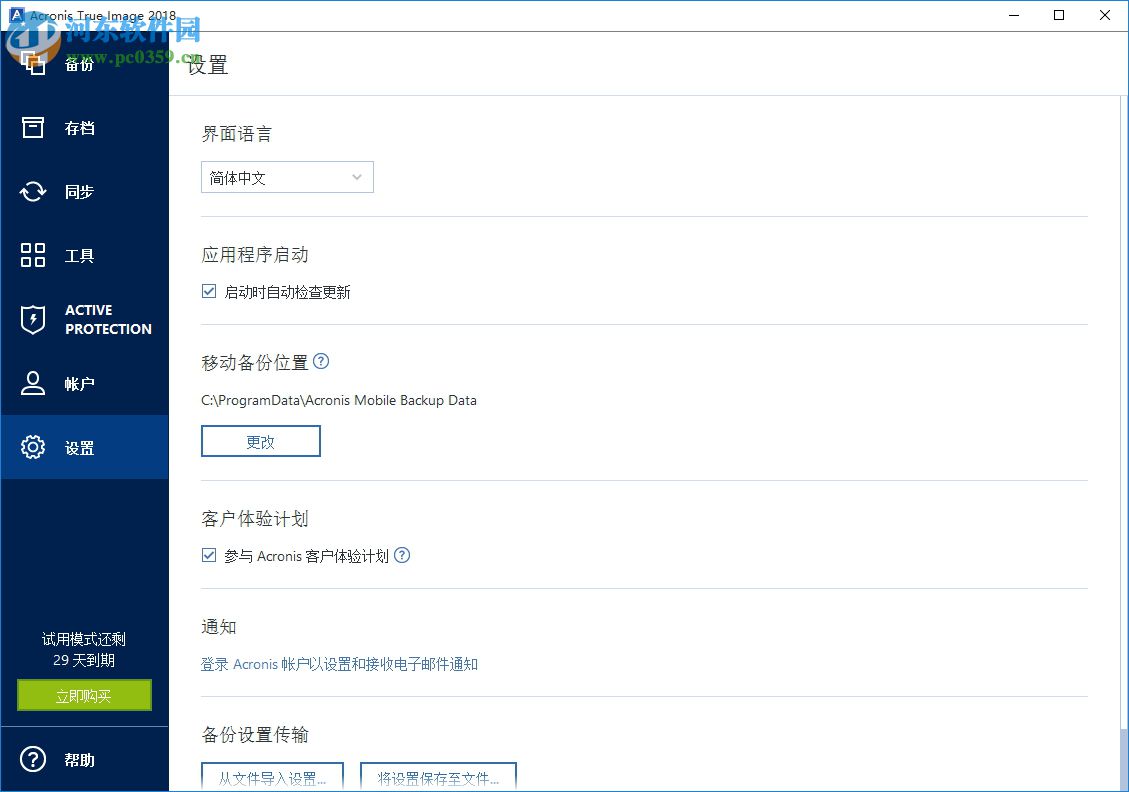Open the Active Protection shield icon

click(33, 319)
